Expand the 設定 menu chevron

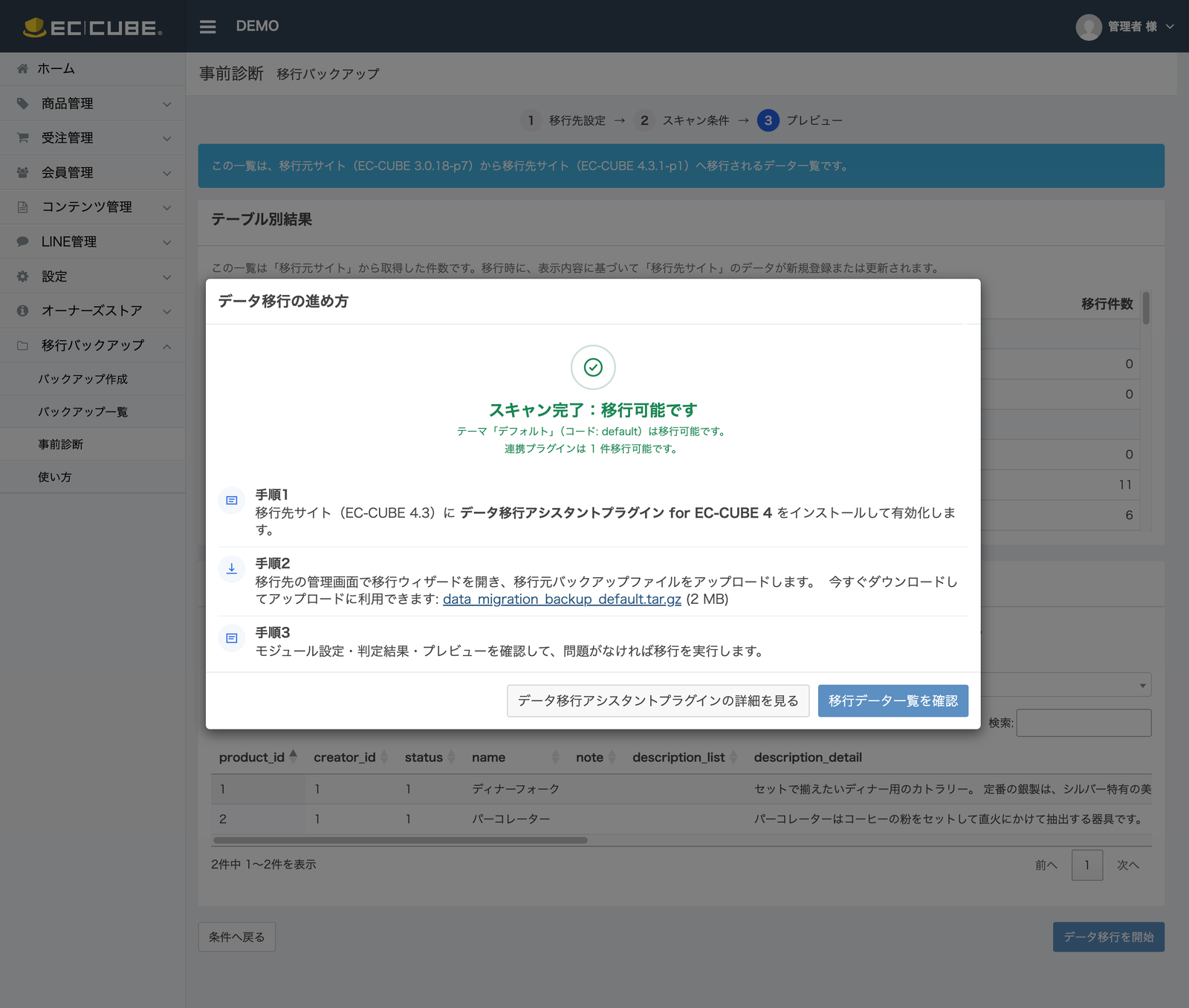point(167,276)
